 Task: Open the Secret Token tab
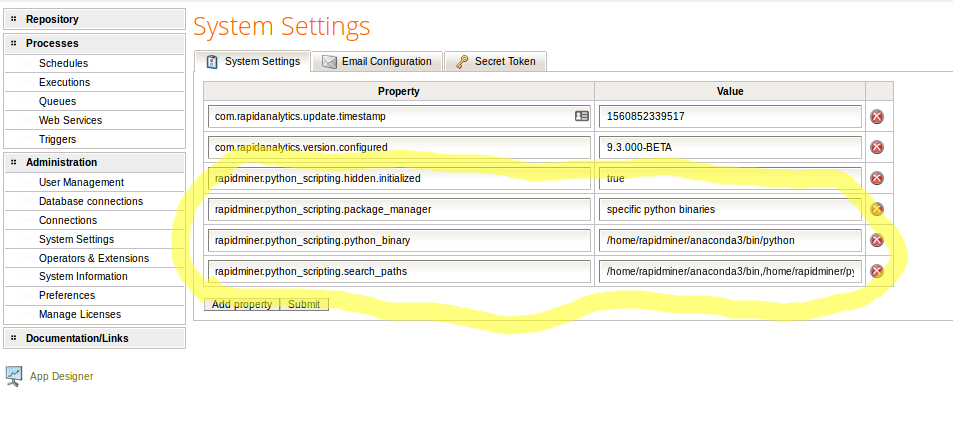(x=495, y=62)
